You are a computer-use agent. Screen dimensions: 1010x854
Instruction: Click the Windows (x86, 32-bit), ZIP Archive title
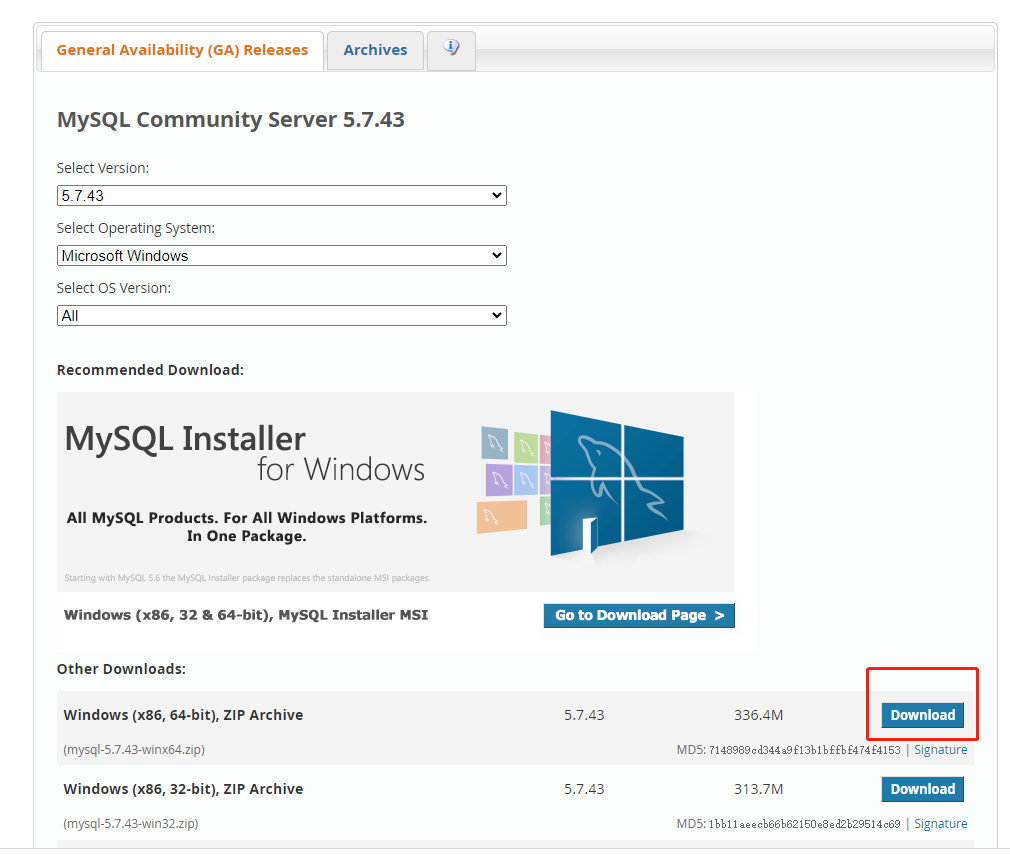[x=183, y=789]
